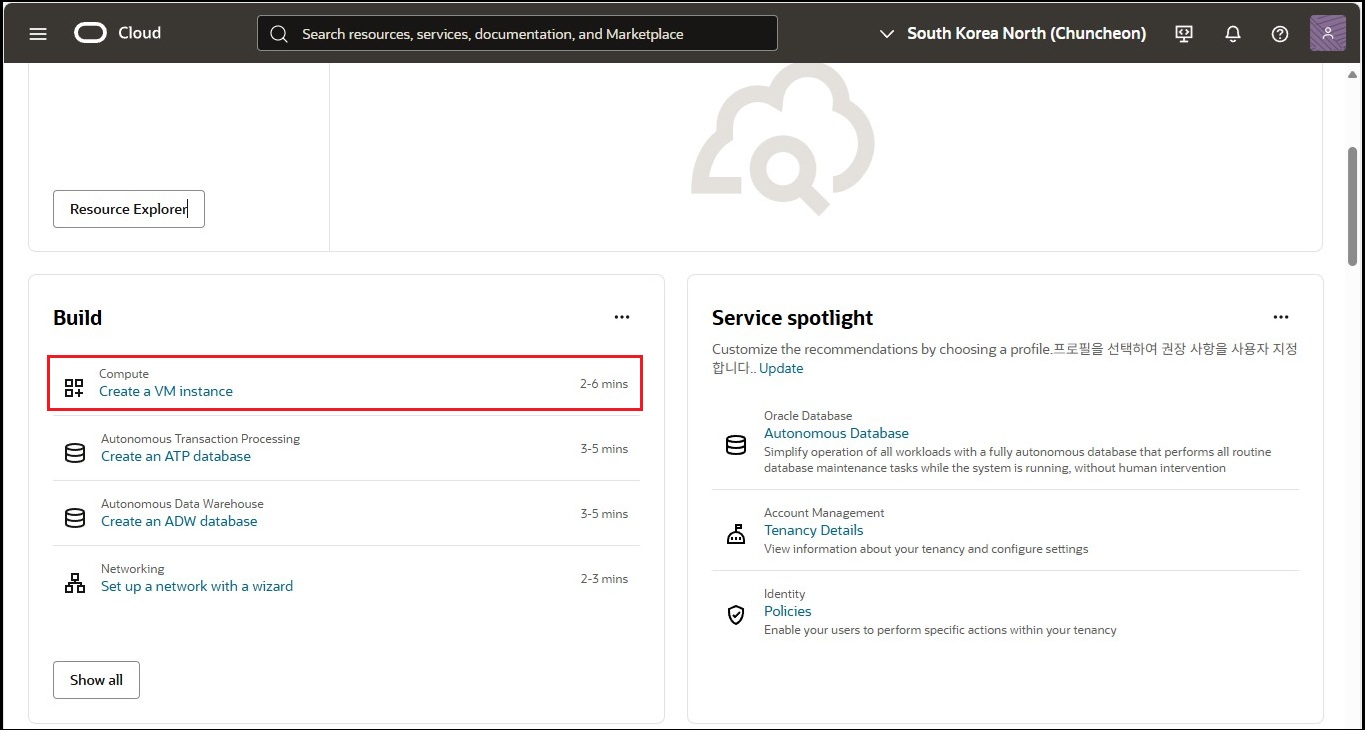This screenshot has width=1365, height=730.
Task: Click the Autonomous Transaction Processing label
Action: click(x=200, y=439)
